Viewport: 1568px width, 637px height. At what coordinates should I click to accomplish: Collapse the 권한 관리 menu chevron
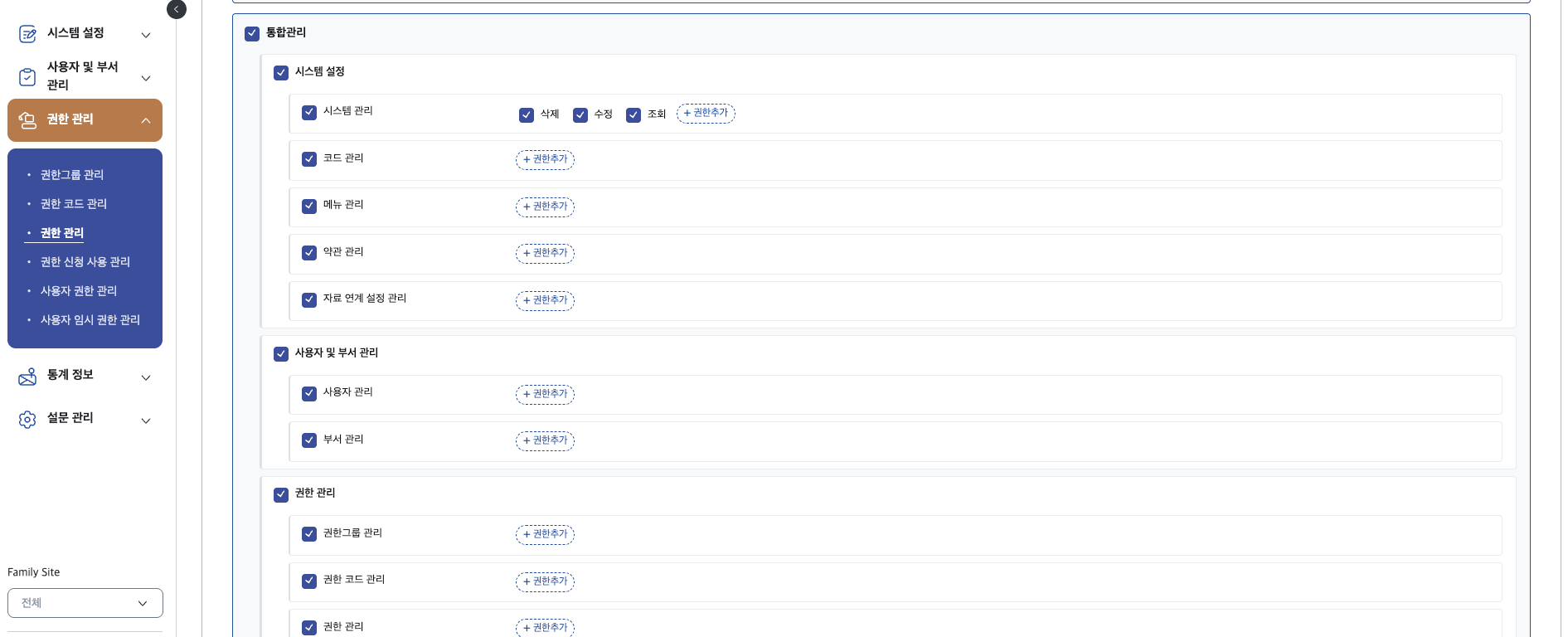[x=146, y=121]
